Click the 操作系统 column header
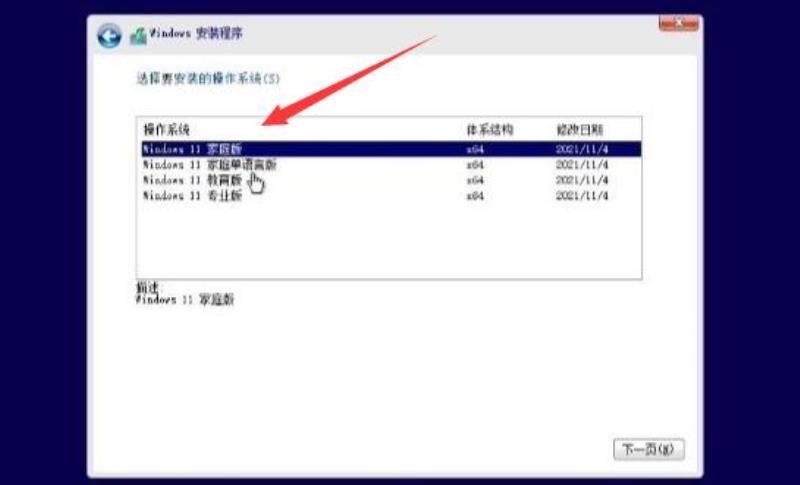 tap(167, 130)
